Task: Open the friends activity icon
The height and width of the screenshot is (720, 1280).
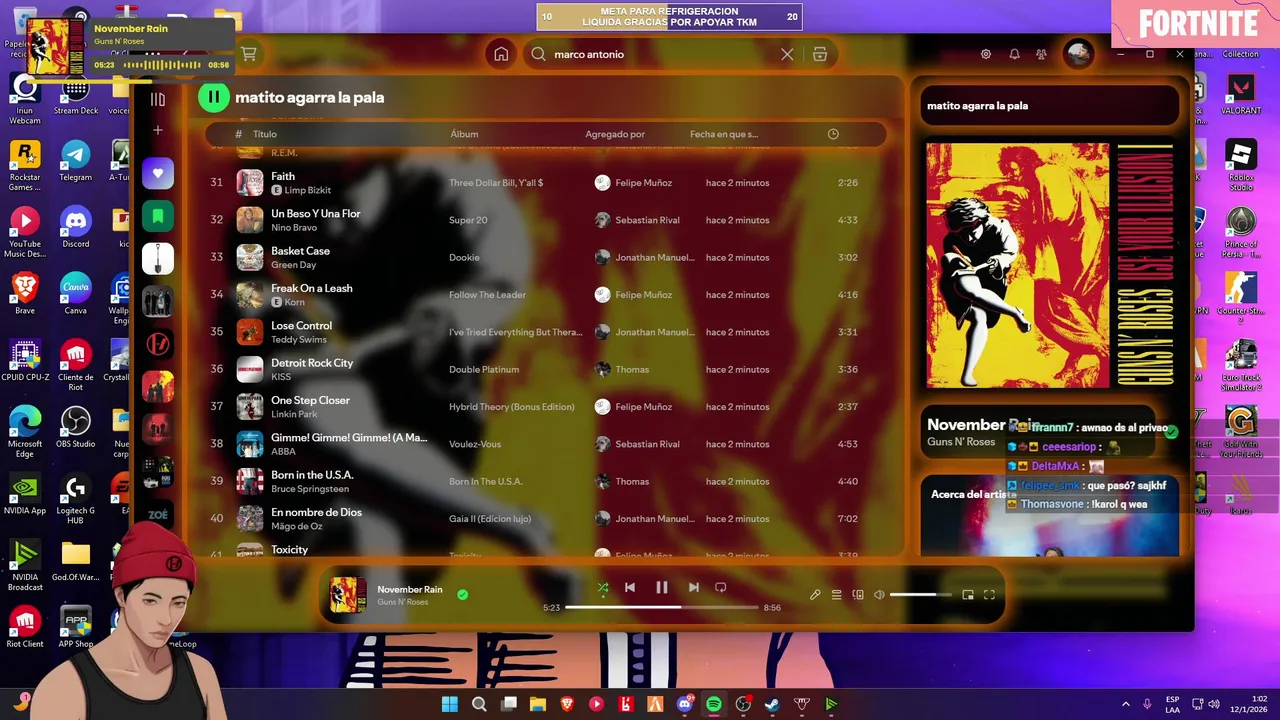Action: pyautogui.click(x=1042, y=54)
